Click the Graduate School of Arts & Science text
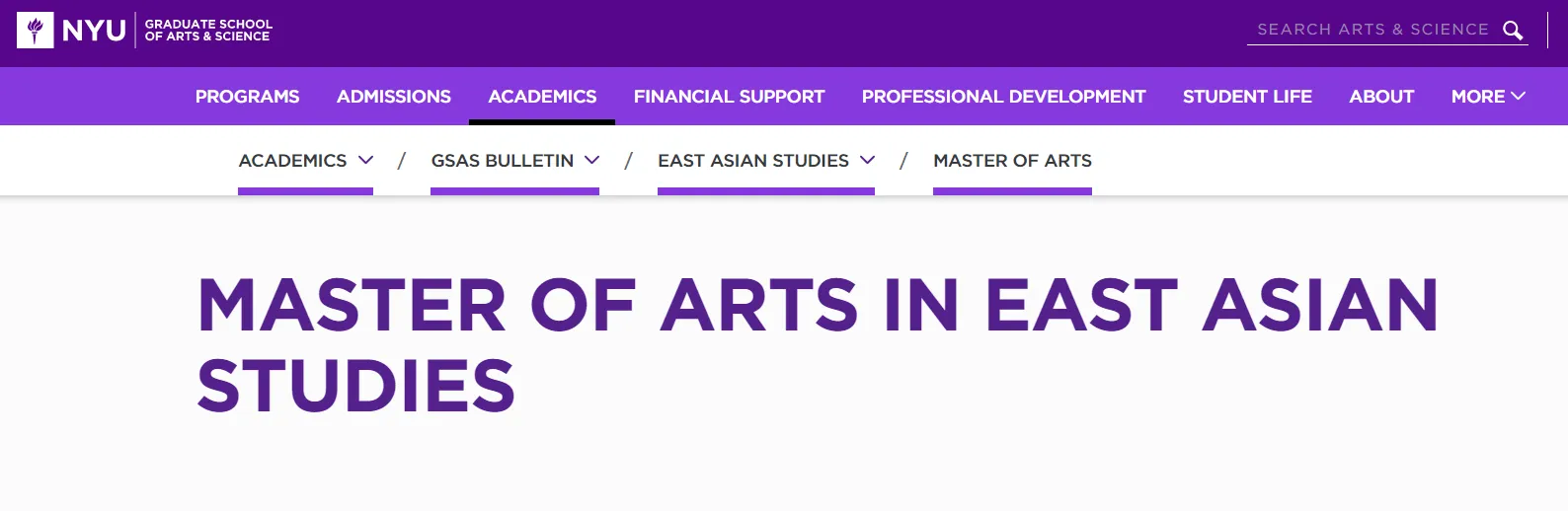The image size is (1568, 511). pyautogui.click(x=208, y=31)
